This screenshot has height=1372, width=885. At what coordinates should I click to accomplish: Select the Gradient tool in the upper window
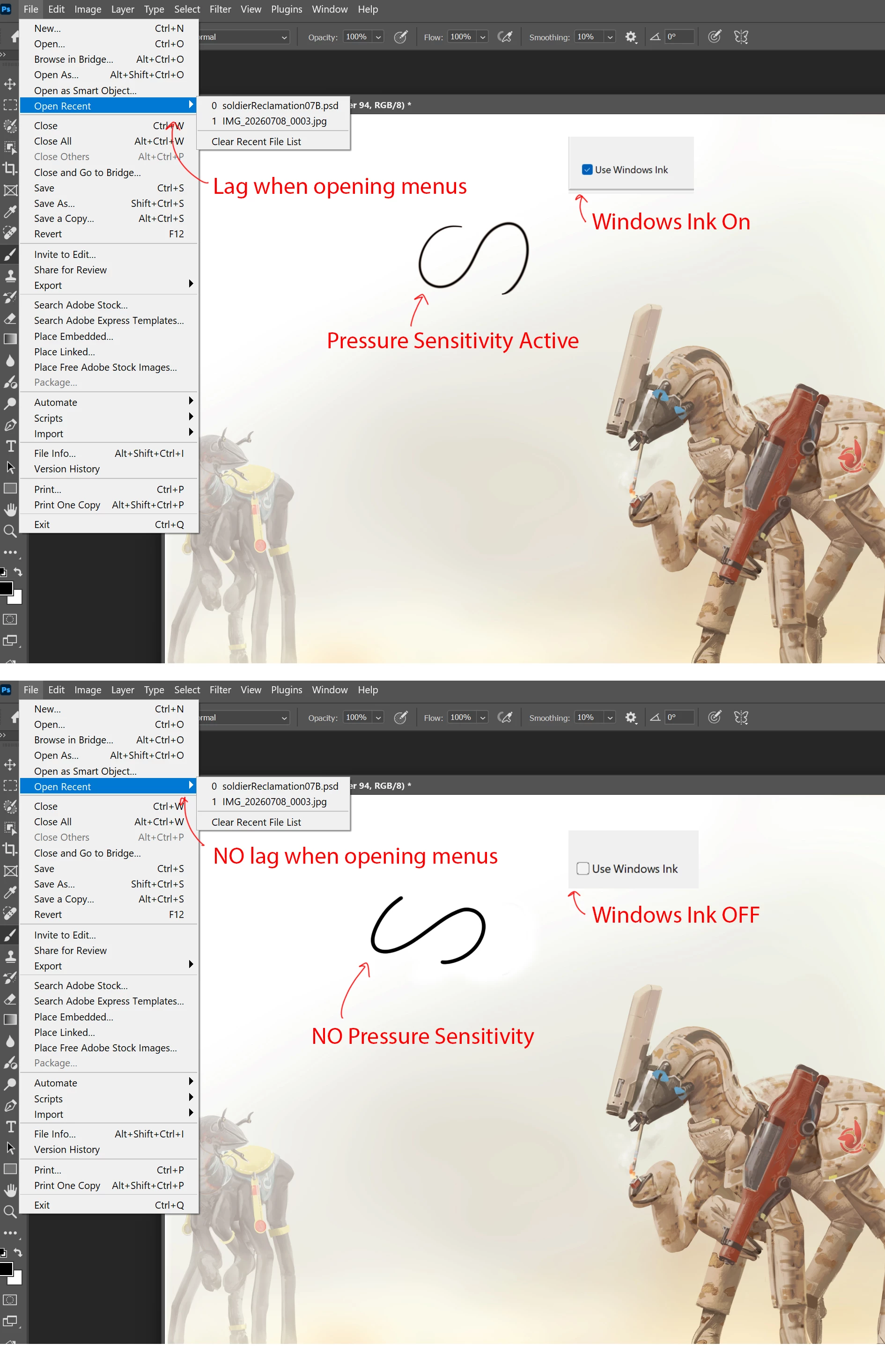(x=10, y=339)
